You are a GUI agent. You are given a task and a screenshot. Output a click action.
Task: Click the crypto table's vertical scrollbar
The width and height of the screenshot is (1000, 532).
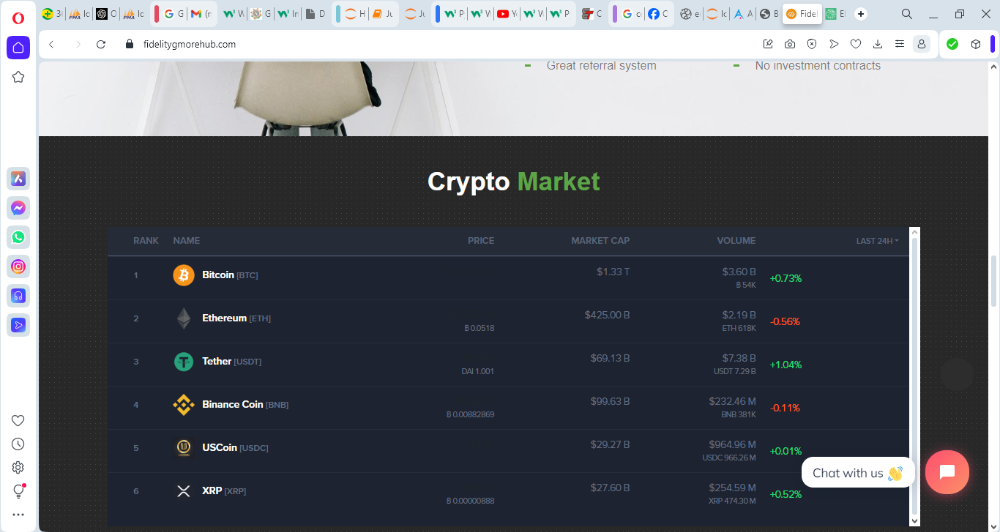[x=914, y=380]
